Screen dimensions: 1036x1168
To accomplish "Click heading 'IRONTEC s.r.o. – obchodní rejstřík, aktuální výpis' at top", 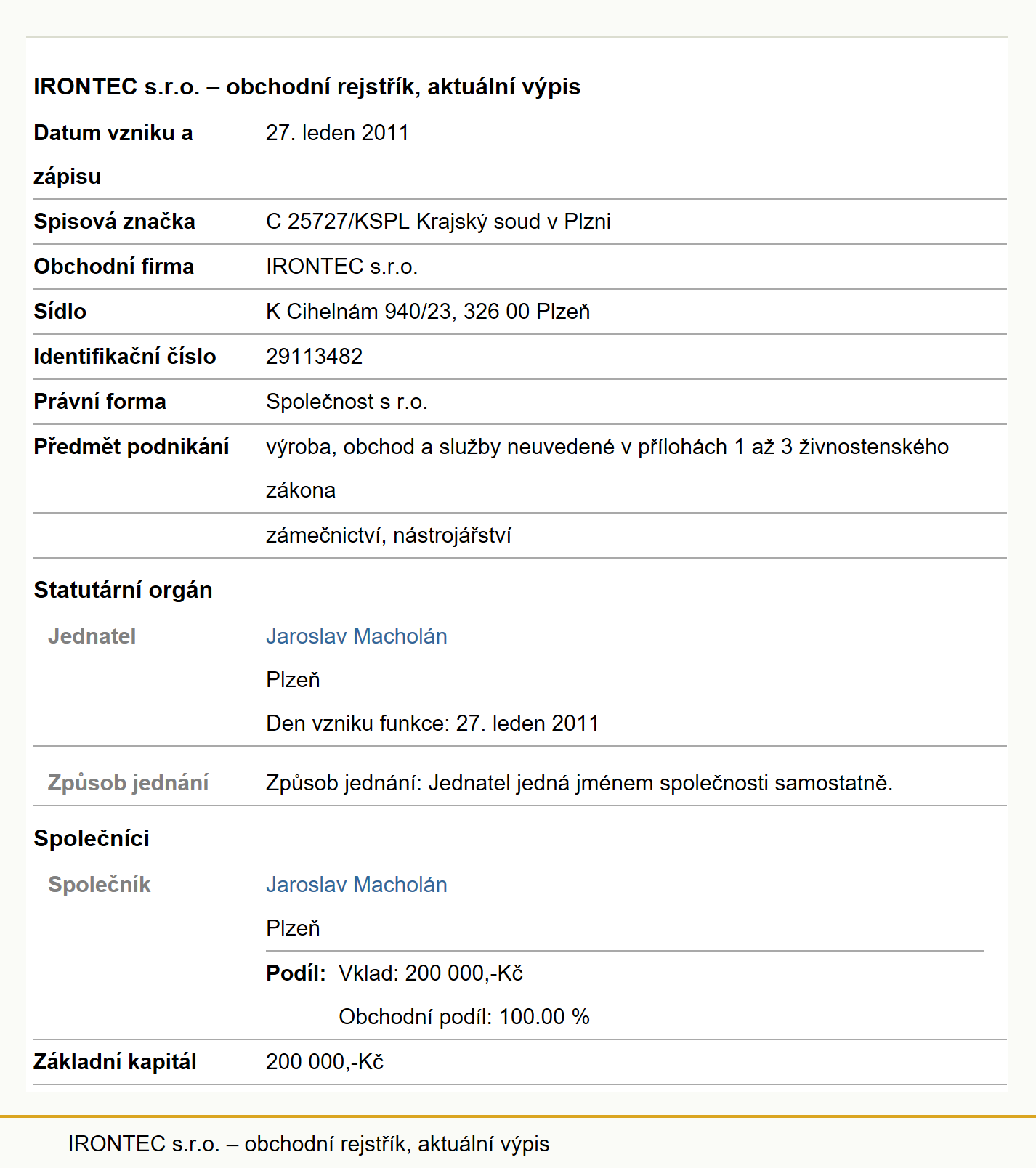I will [307, 86].
